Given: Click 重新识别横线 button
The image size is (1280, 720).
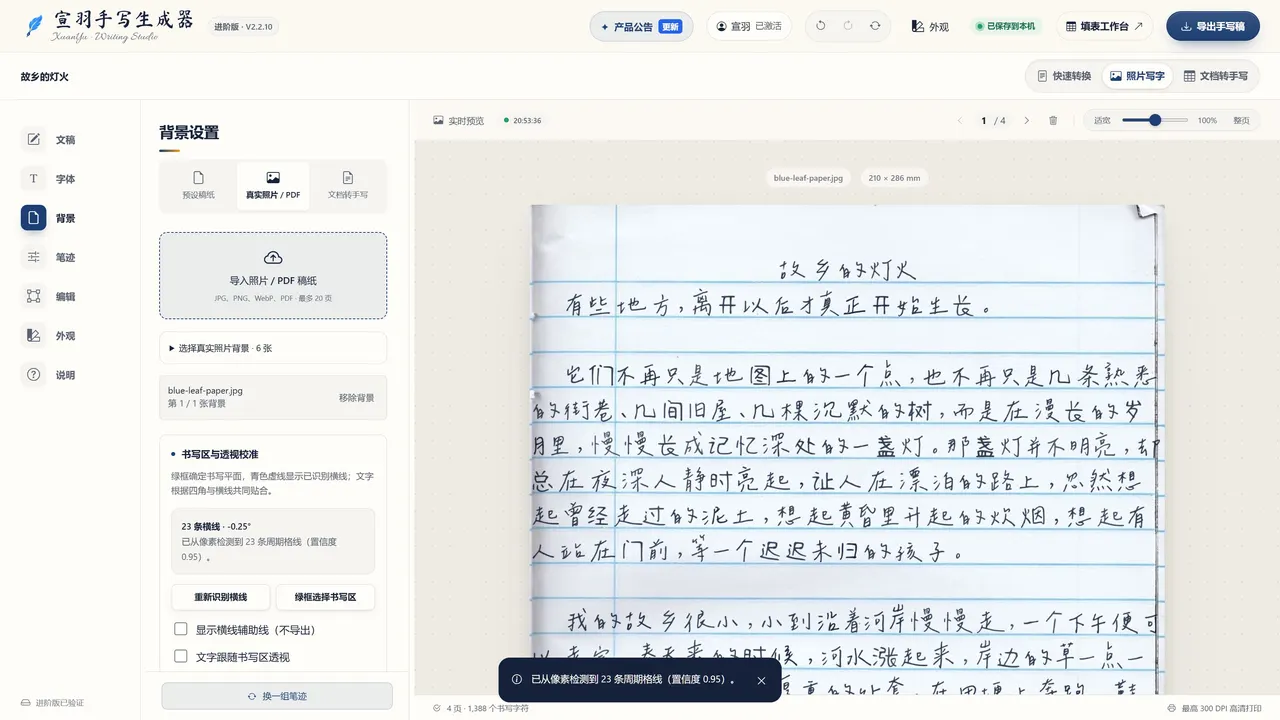Looking at the screenshot, I should pyautogui.click(x=220, y=597).
